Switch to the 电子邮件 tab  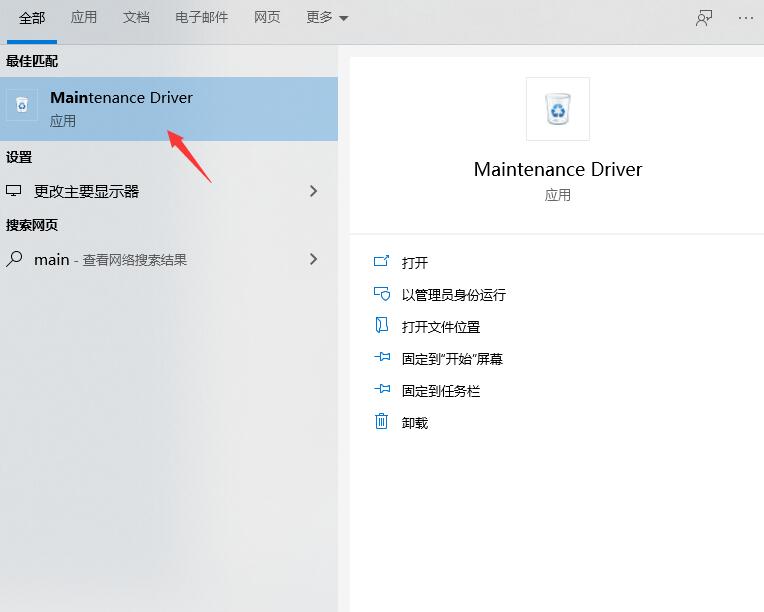[x=201, y=18]
